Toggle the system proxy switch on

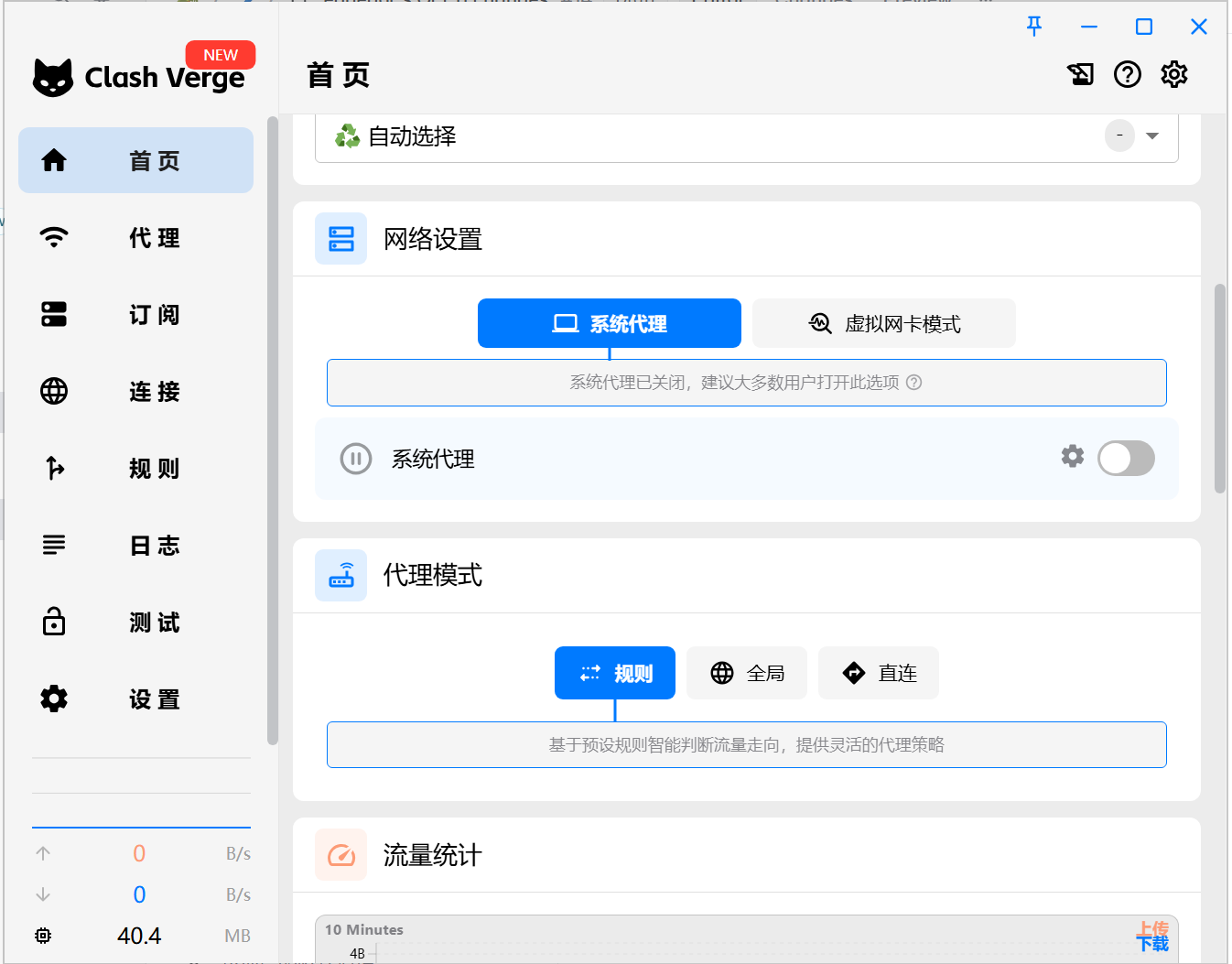point(1126,459)
